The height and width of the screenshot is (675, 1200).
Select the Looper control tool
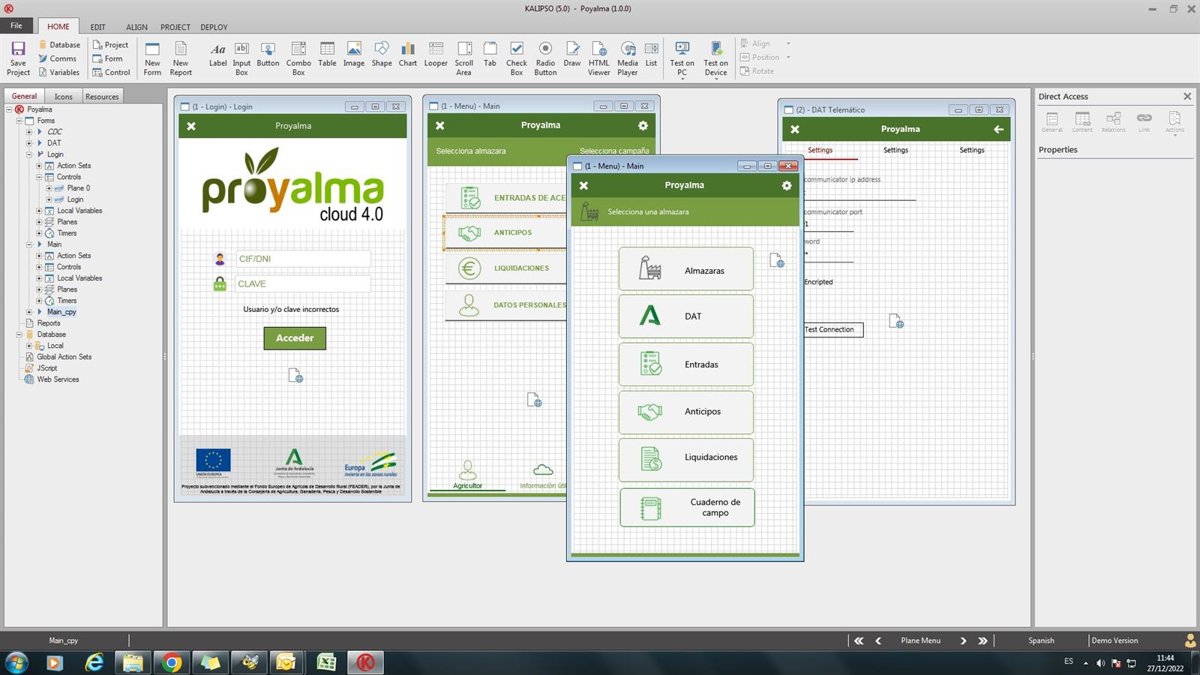click(x=435, y=50)
